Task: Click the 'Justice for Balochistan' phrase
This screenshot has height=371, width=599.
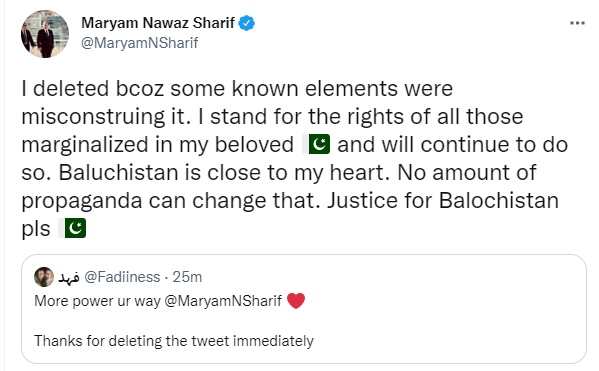Action: (443, 200)
